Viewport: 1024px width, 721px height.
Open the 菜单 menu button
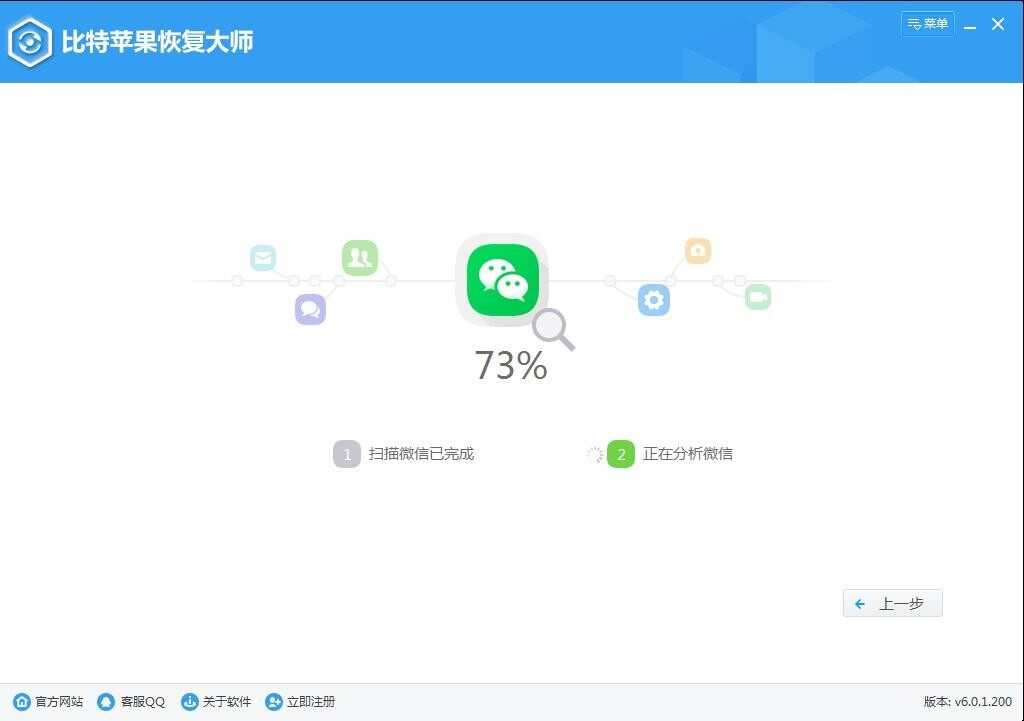coord(927,24)
